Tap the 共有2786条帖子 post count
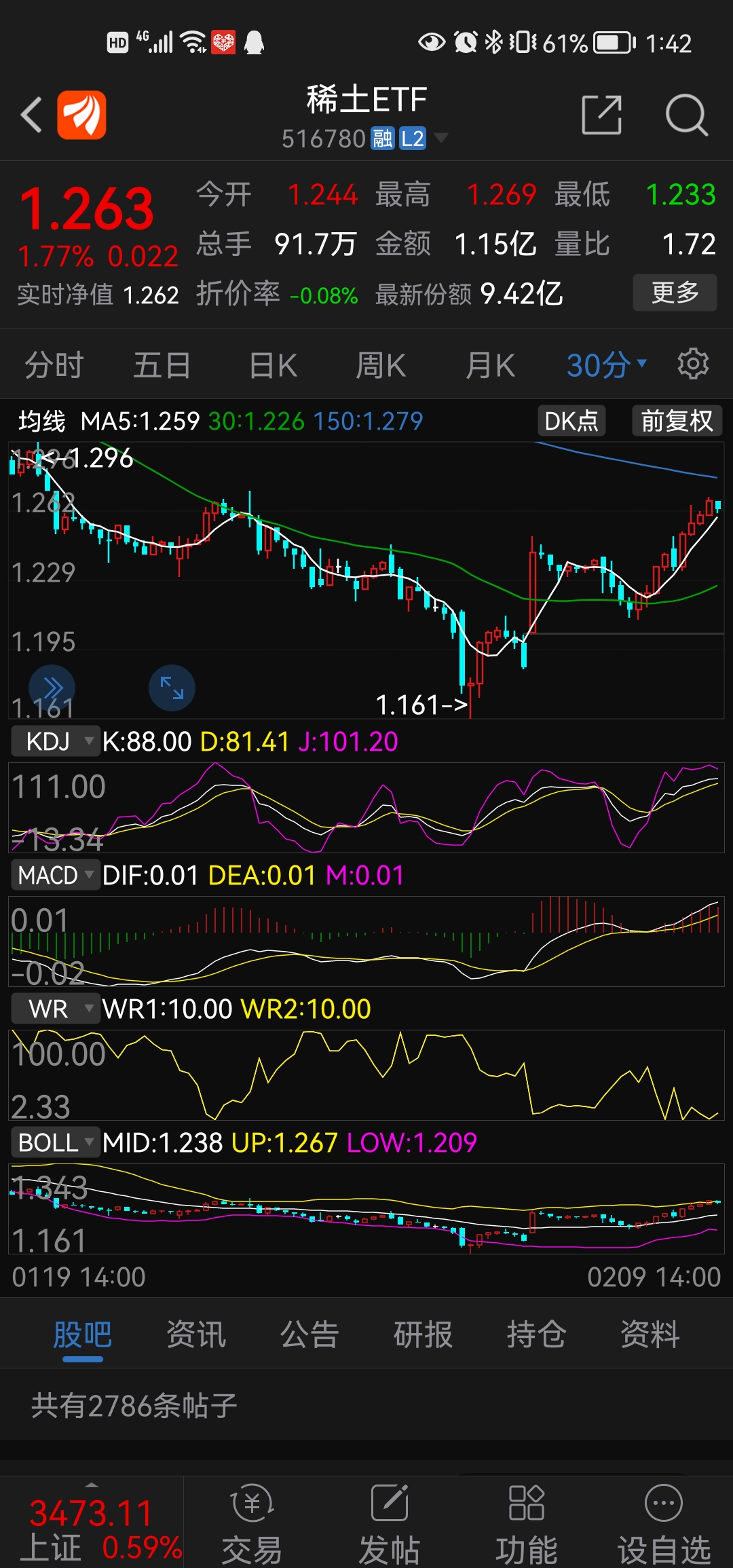Viewport: 733px width, 1568px height. pos(134,1405)
